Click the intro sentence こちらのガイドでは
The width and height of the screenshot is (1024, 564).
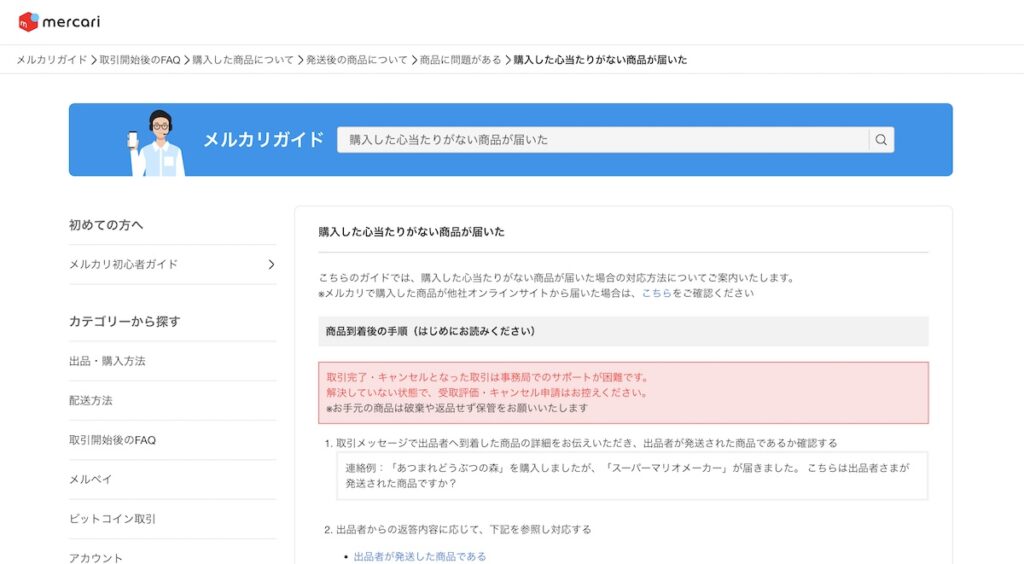point(557,278)
